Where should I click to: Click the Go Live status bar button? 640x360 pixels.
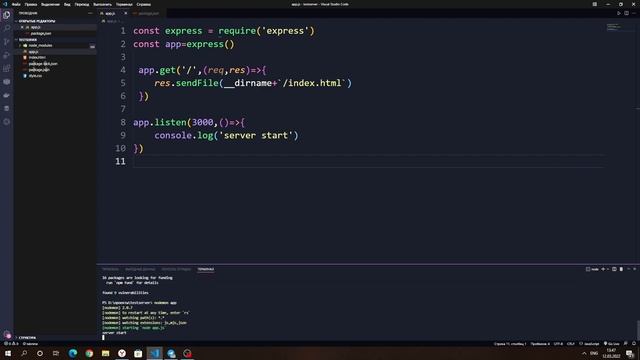pyautogui.click(x=611, y=344)
